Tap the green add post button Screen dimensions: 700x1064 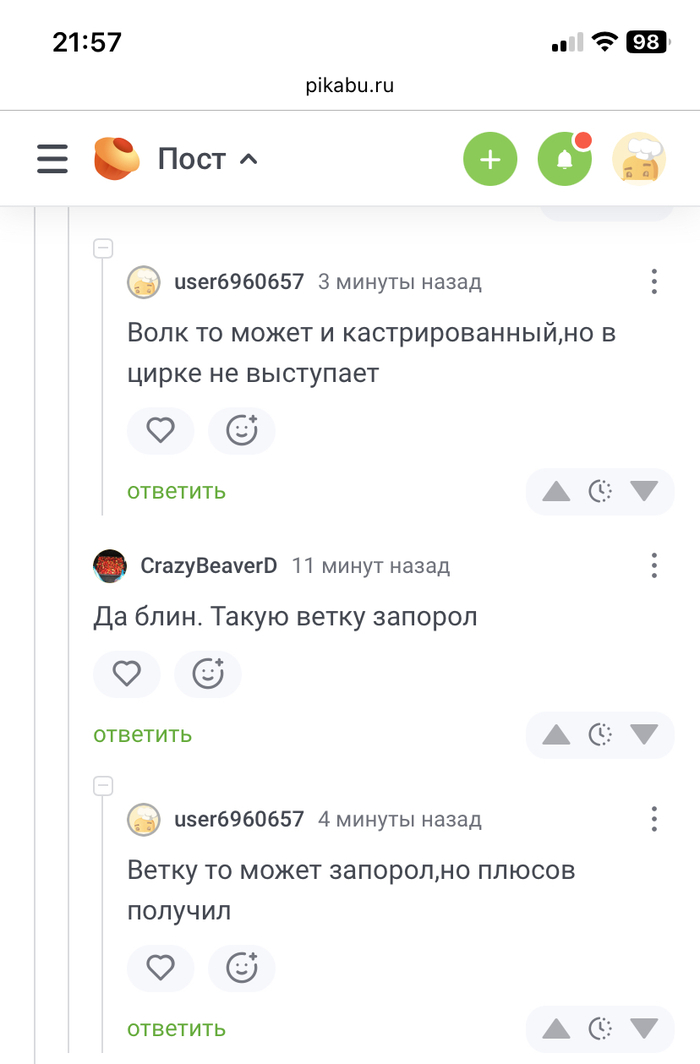(490, 159)
